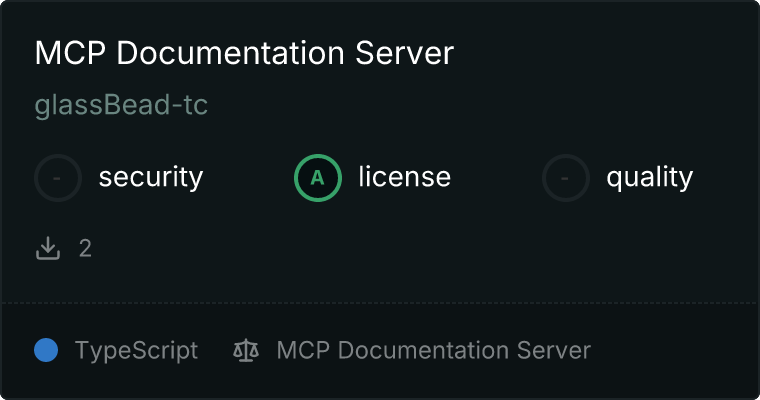
Task: Click blank header space right of the title
Action: pos(600,54)
